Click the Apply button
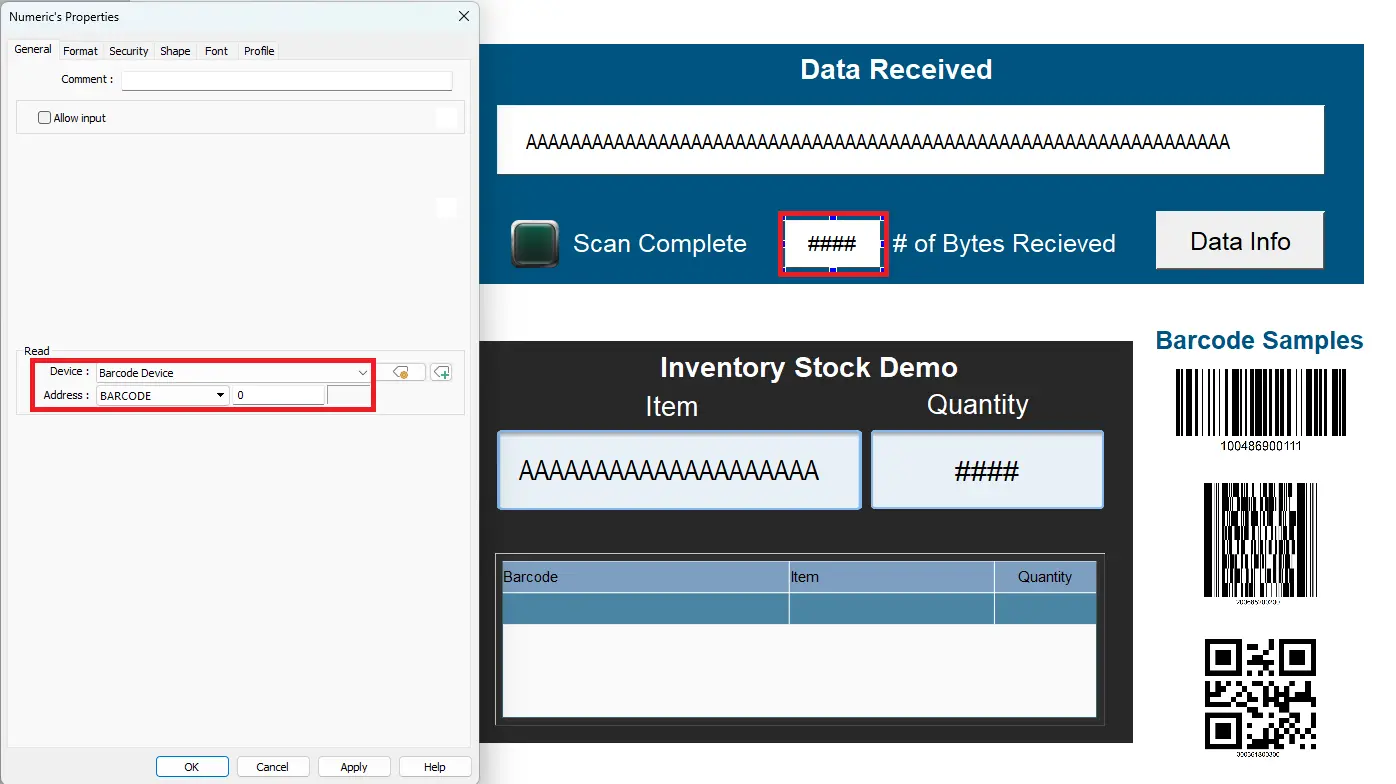The image size is (1396, 784). point(354,767)
